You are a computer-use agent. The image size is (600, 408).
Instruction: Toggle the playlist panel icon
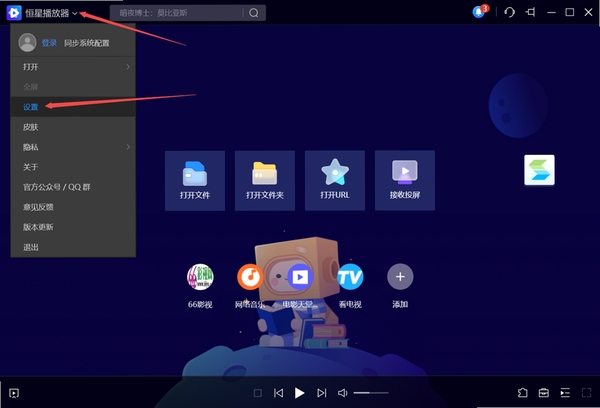(x=565, y=393)
